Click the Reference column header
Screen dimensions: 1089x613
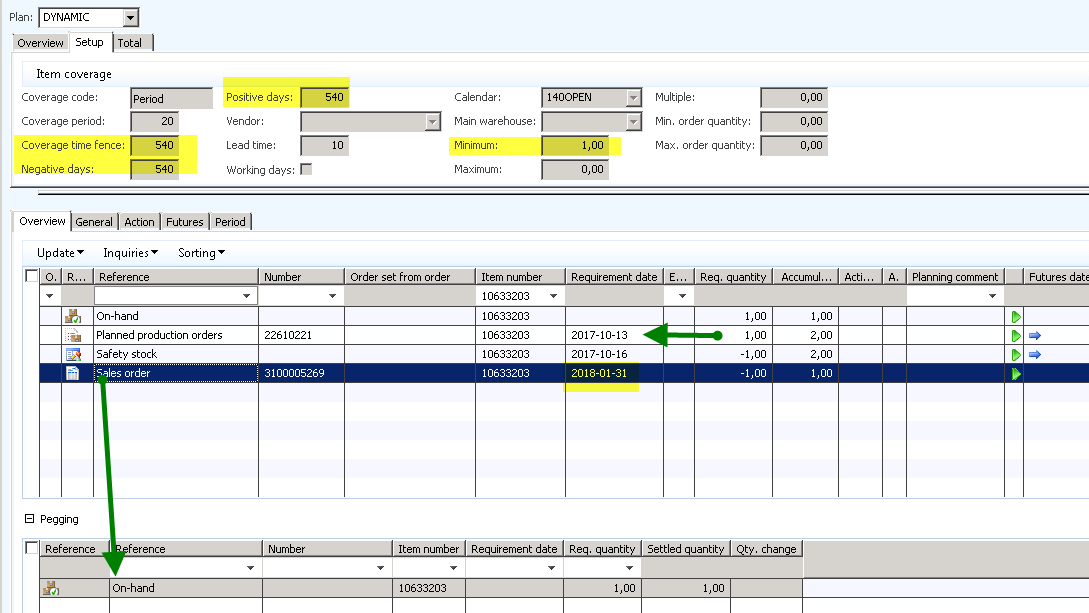tap(176, 277)
